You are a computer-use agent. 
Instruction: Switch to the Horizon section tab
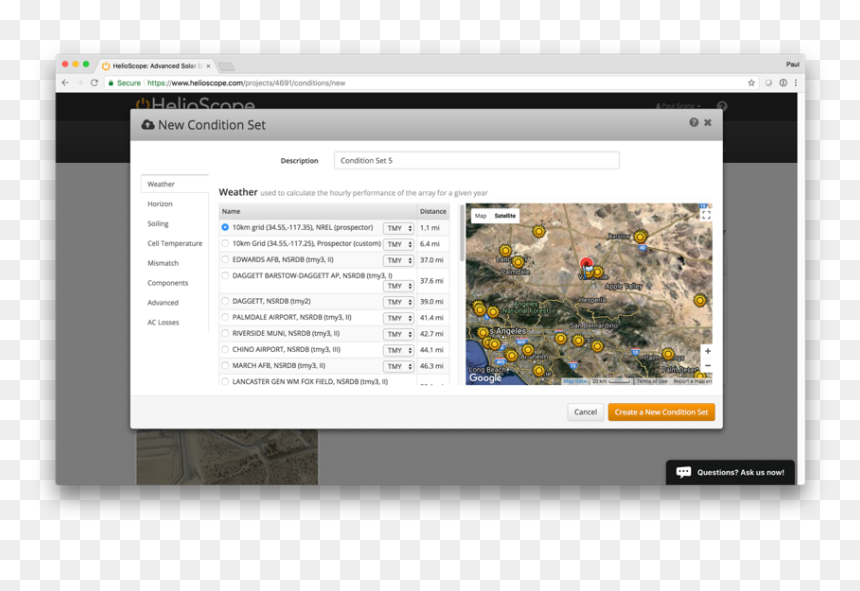click(160, 204)
